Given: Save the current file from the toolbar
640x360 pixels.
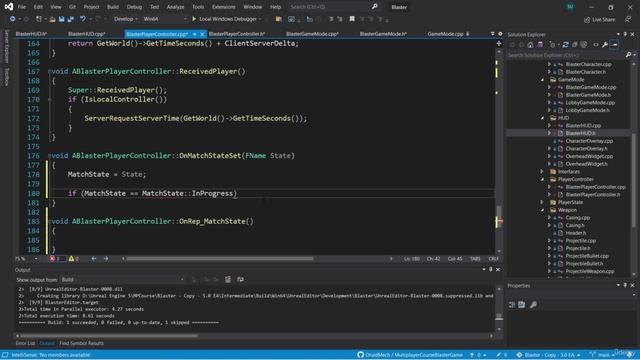Looking at the screenshot, I should click(61, 19).
